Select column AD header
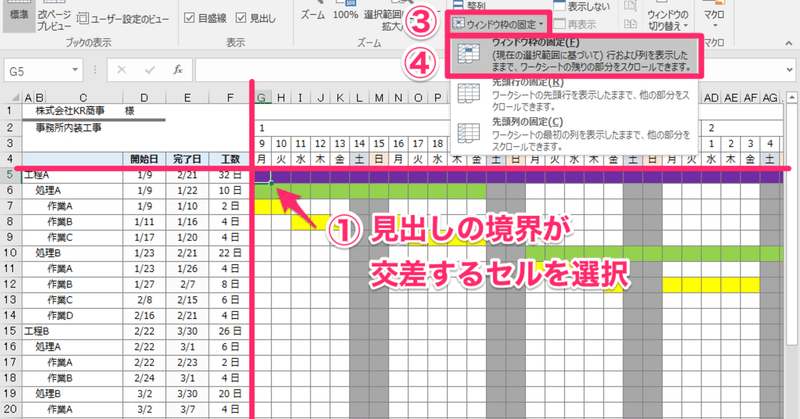 (x=711, y=97)
